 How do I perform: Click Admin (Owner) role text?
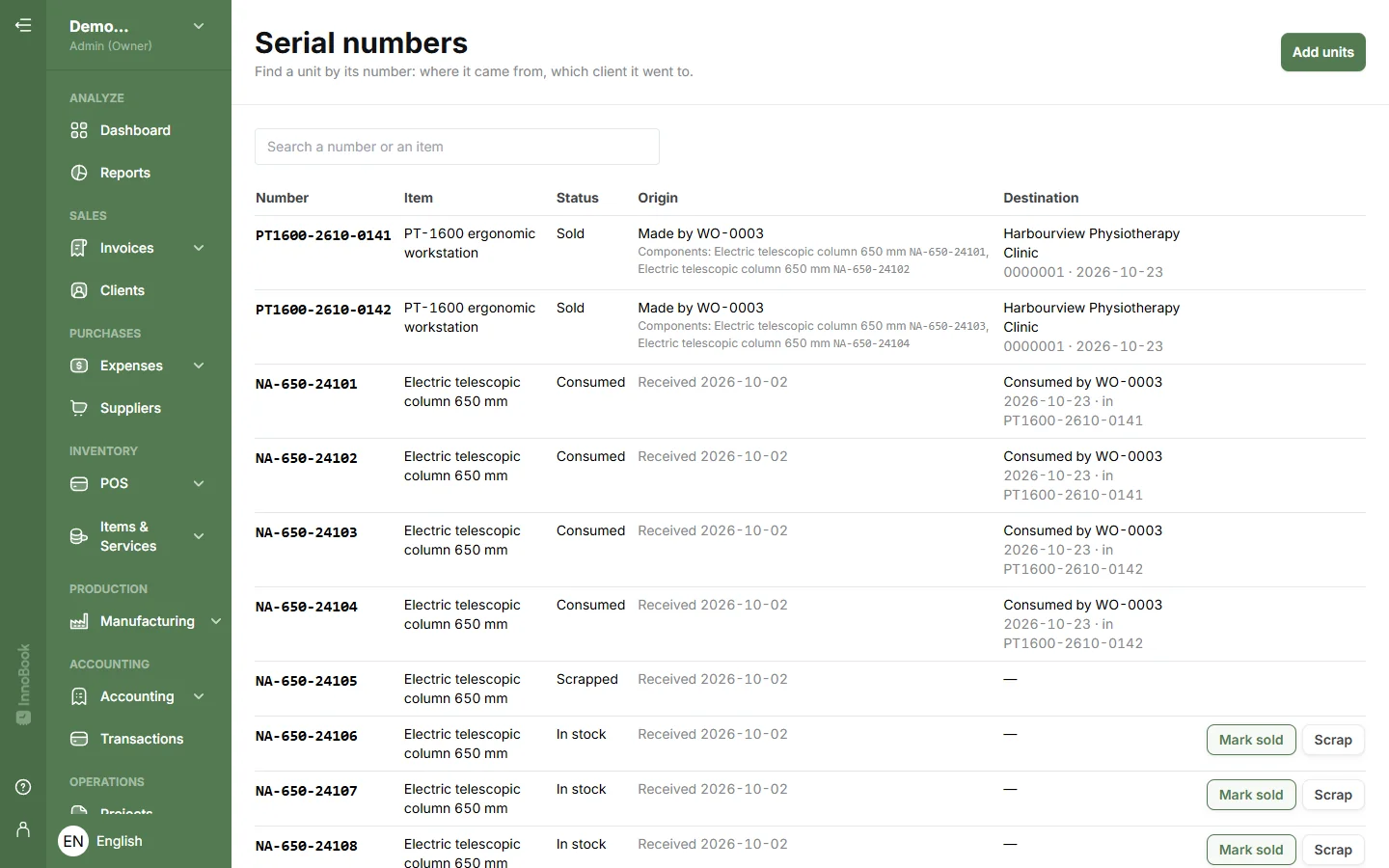[x=111, y=46]
